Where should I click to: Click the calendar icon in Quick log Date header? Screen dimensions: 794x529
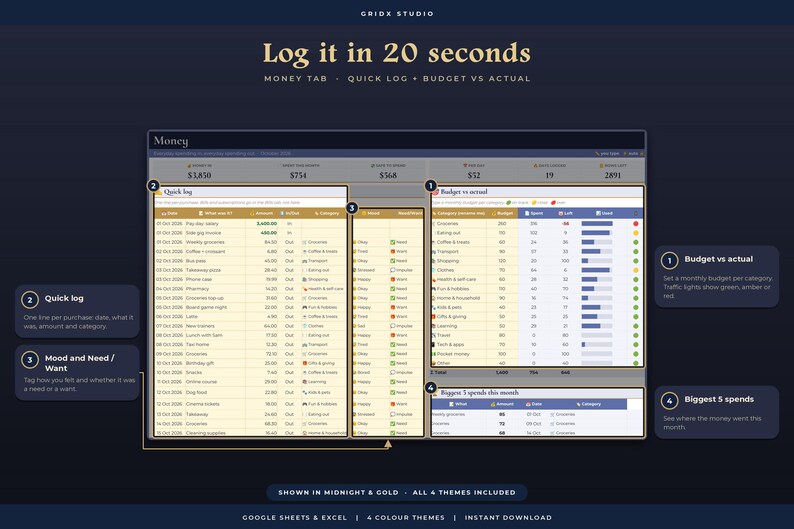[x=164, y=213]
